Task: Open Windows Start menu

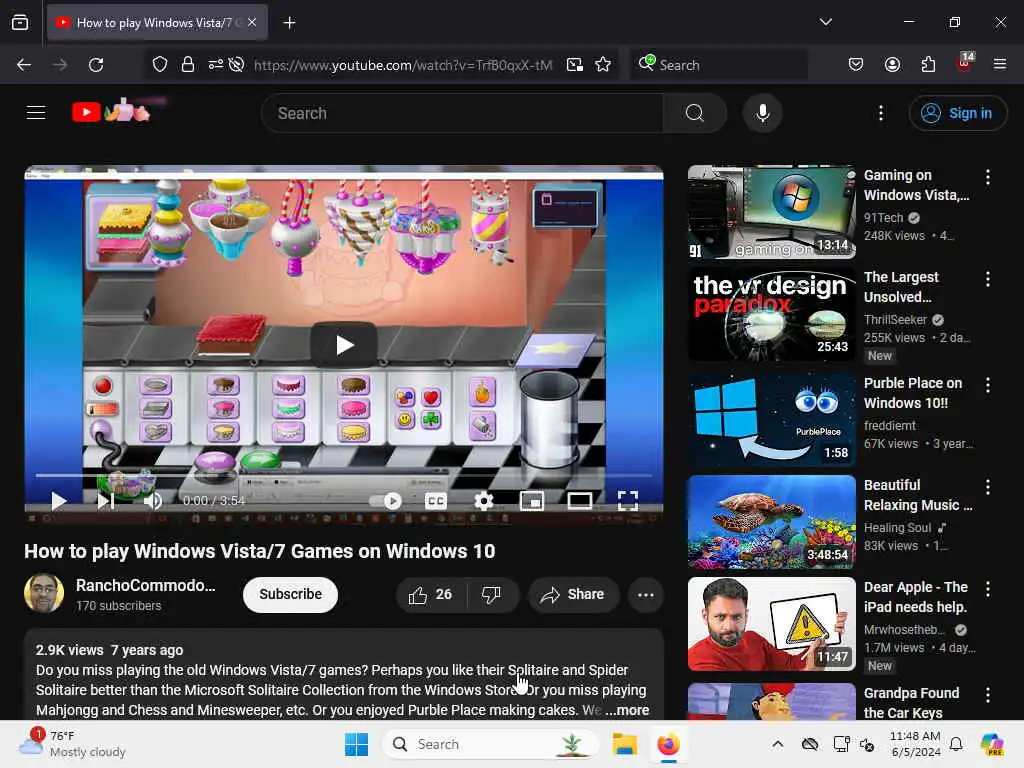Action: (x=357, y=744)
